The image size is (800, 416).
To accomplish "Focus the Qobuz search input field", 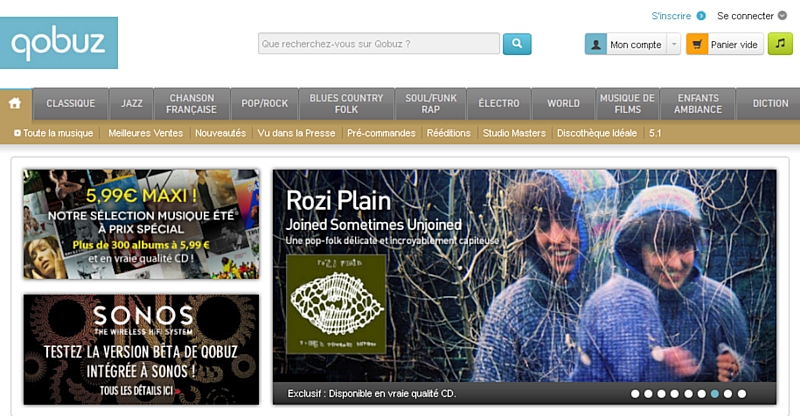I will [x=379, y=44].
